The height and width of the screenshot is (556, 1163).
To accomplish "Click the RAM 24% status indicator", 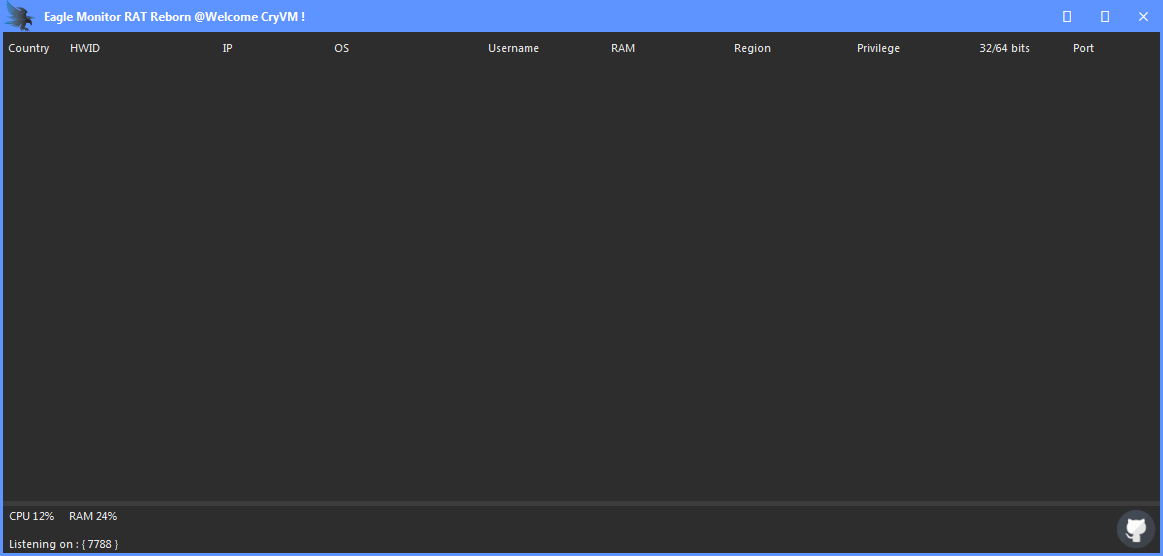I will [x=93, y=516].
